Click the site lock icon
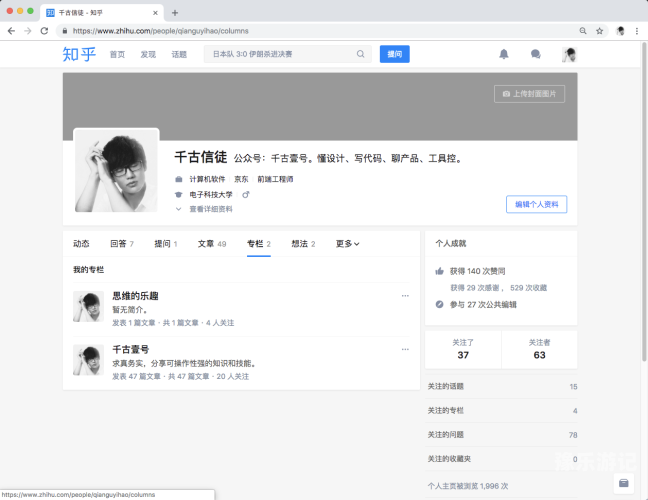Image resolution: width=648 pixels, height=500 pixels. point(65,31)
